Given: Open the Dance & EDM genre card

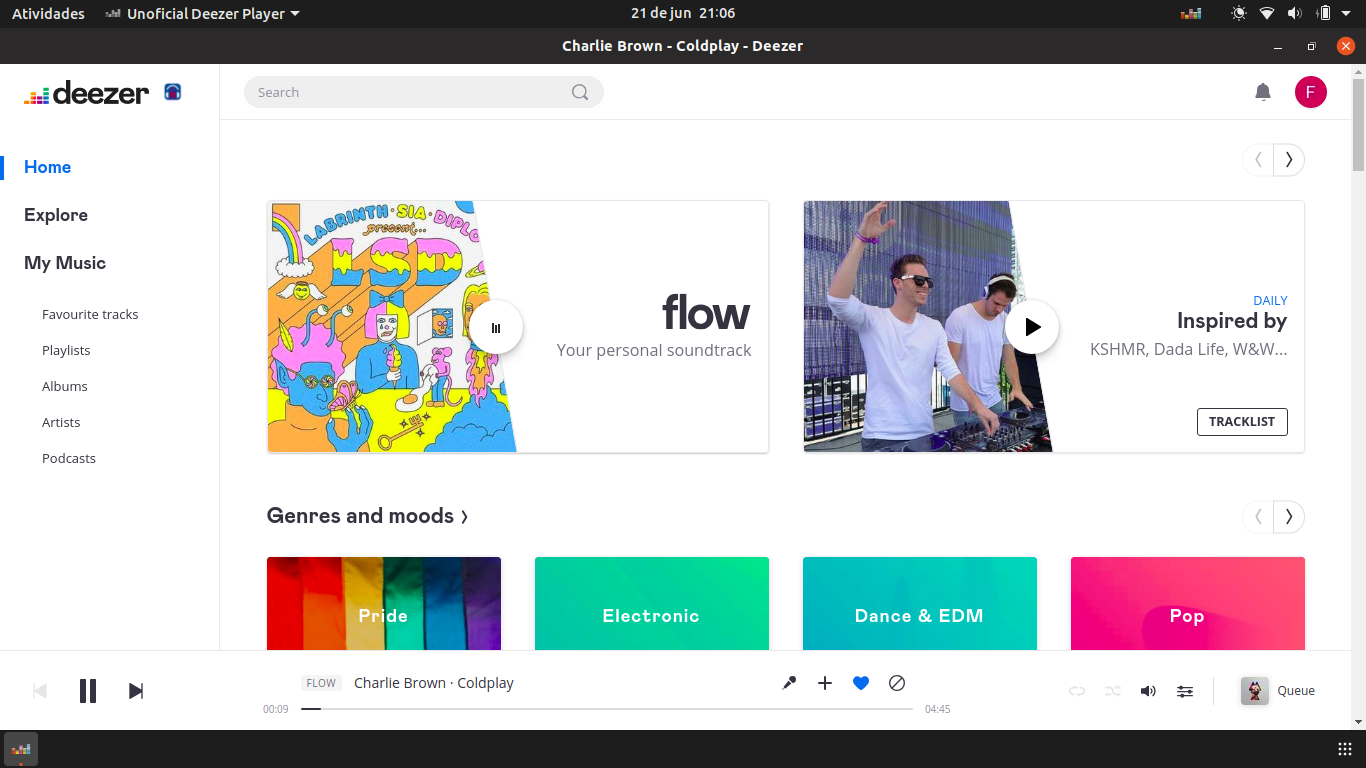Looking at the screenshot, I should tap(920, 604).
